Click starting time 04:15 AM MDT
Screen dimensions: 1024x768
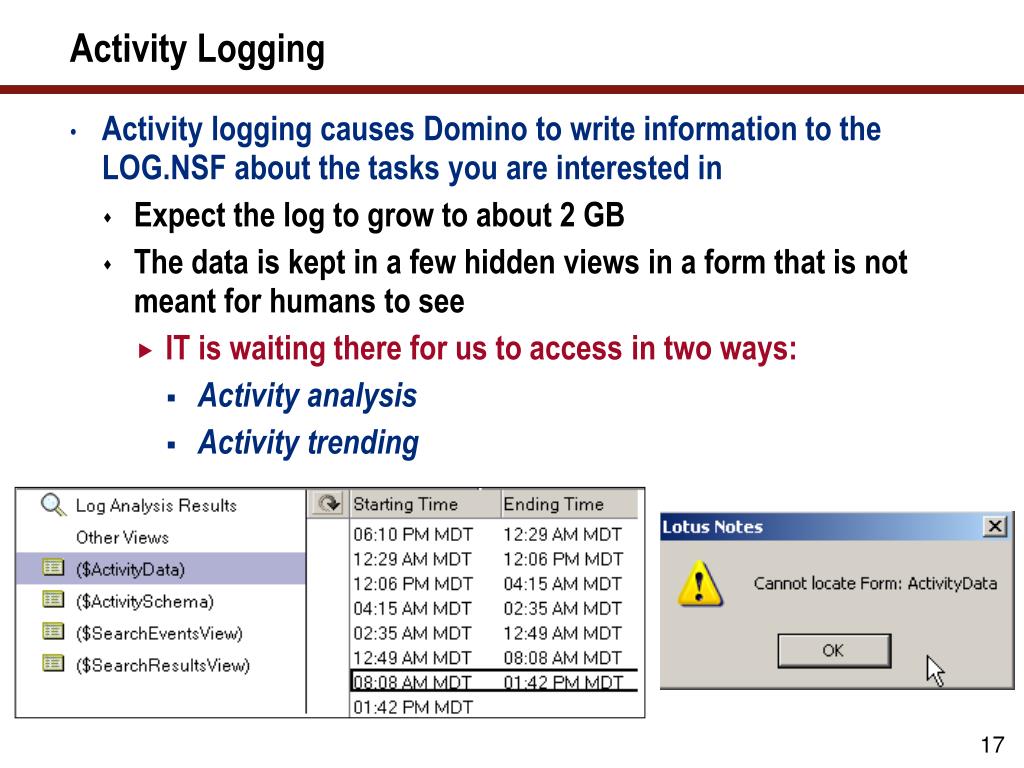click(412, 609)
